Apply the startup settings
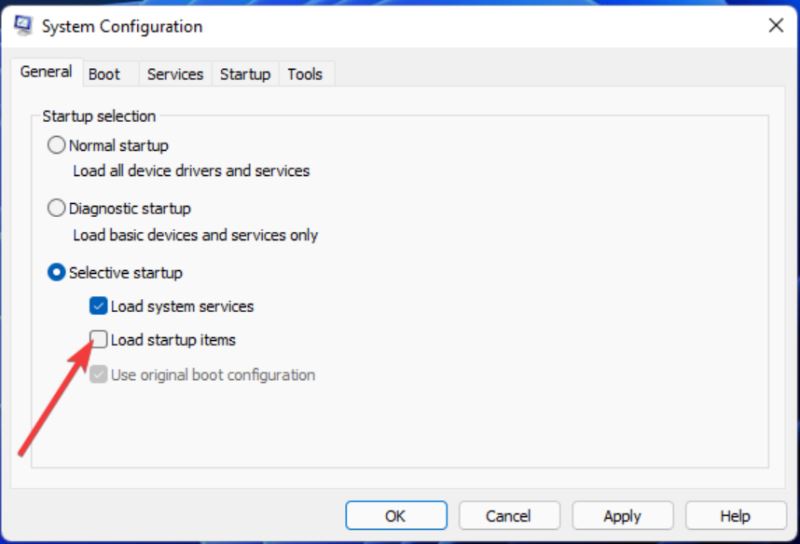The height and width of the screenshot is (544, 800). (x=622, y=516)
